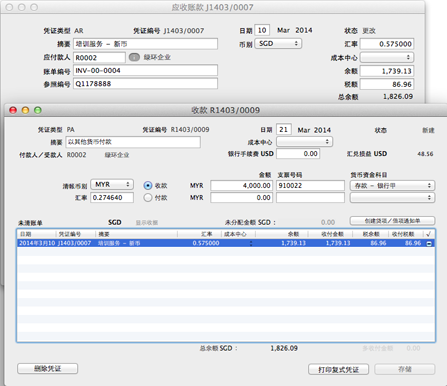Image resolution: width=447 pixels, height=386 pixels.
Task: Toggle the selected row's checkmark box
Action: click(x=429, y=243)
